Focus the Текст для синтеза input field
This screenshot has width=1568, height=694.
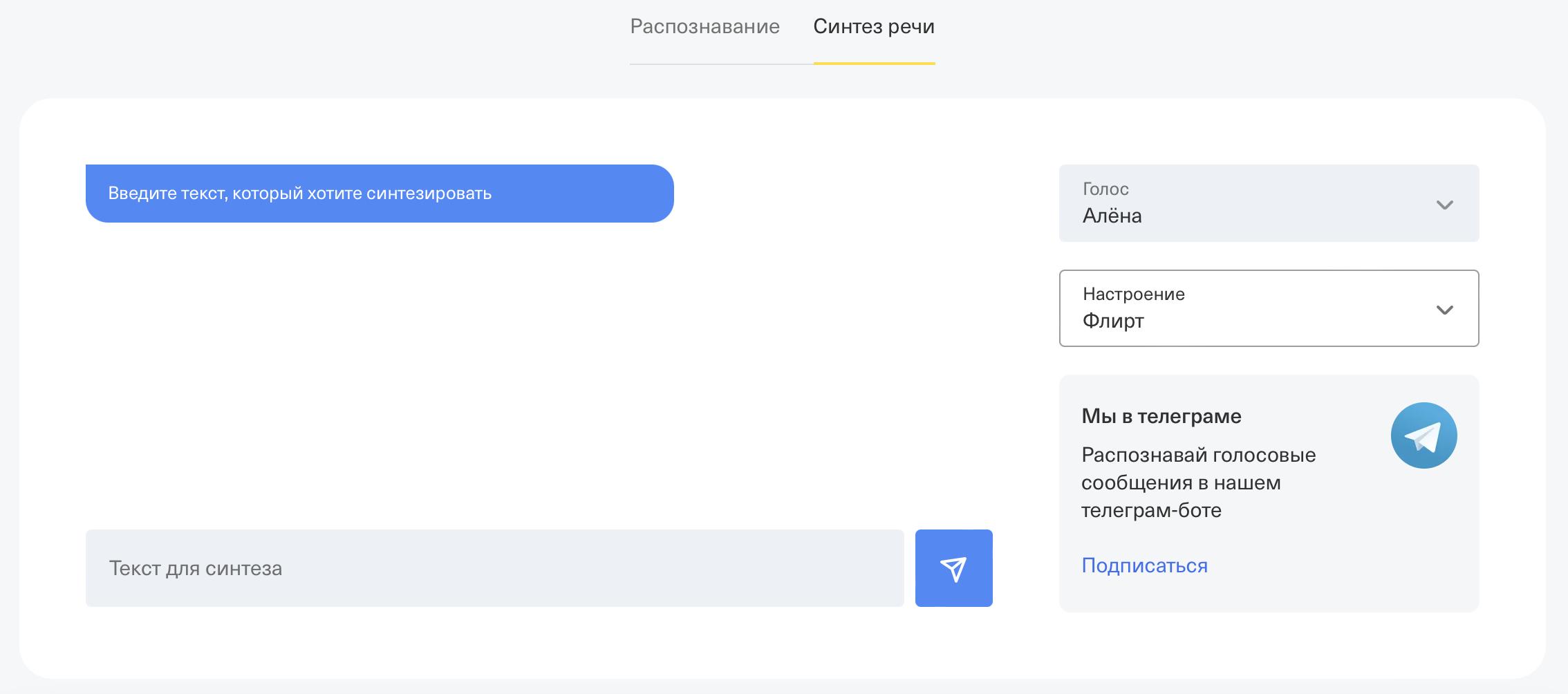[494, 568]
